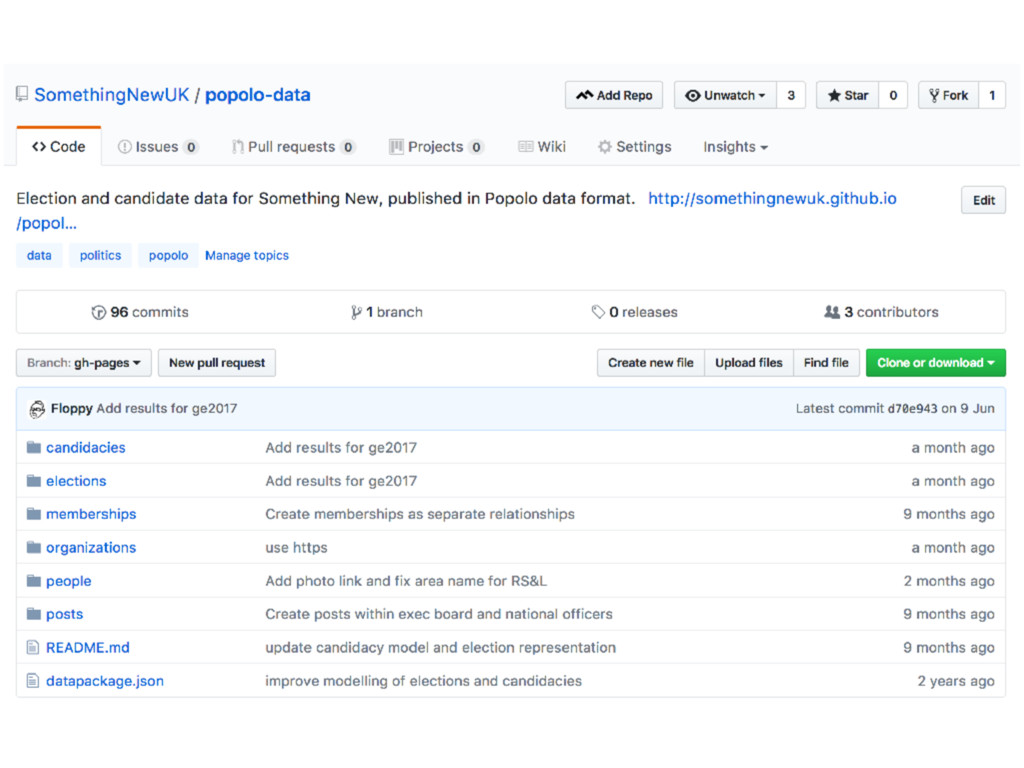Click 'Add photo link and fix area name' commit
The height and width of the screenshot is (768, 1024).
[x=406, y=581]
